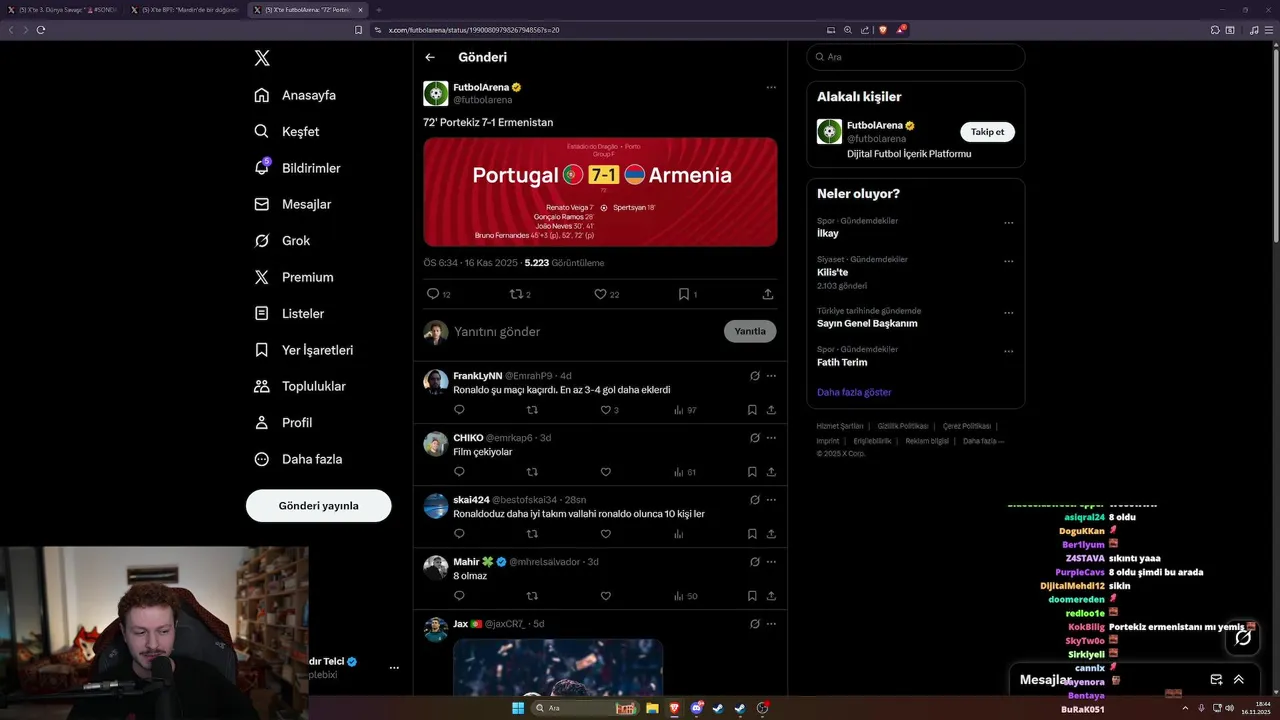Like Mahir's reply
Viewport: 1280px width, 720px height.
coord(605,596)
